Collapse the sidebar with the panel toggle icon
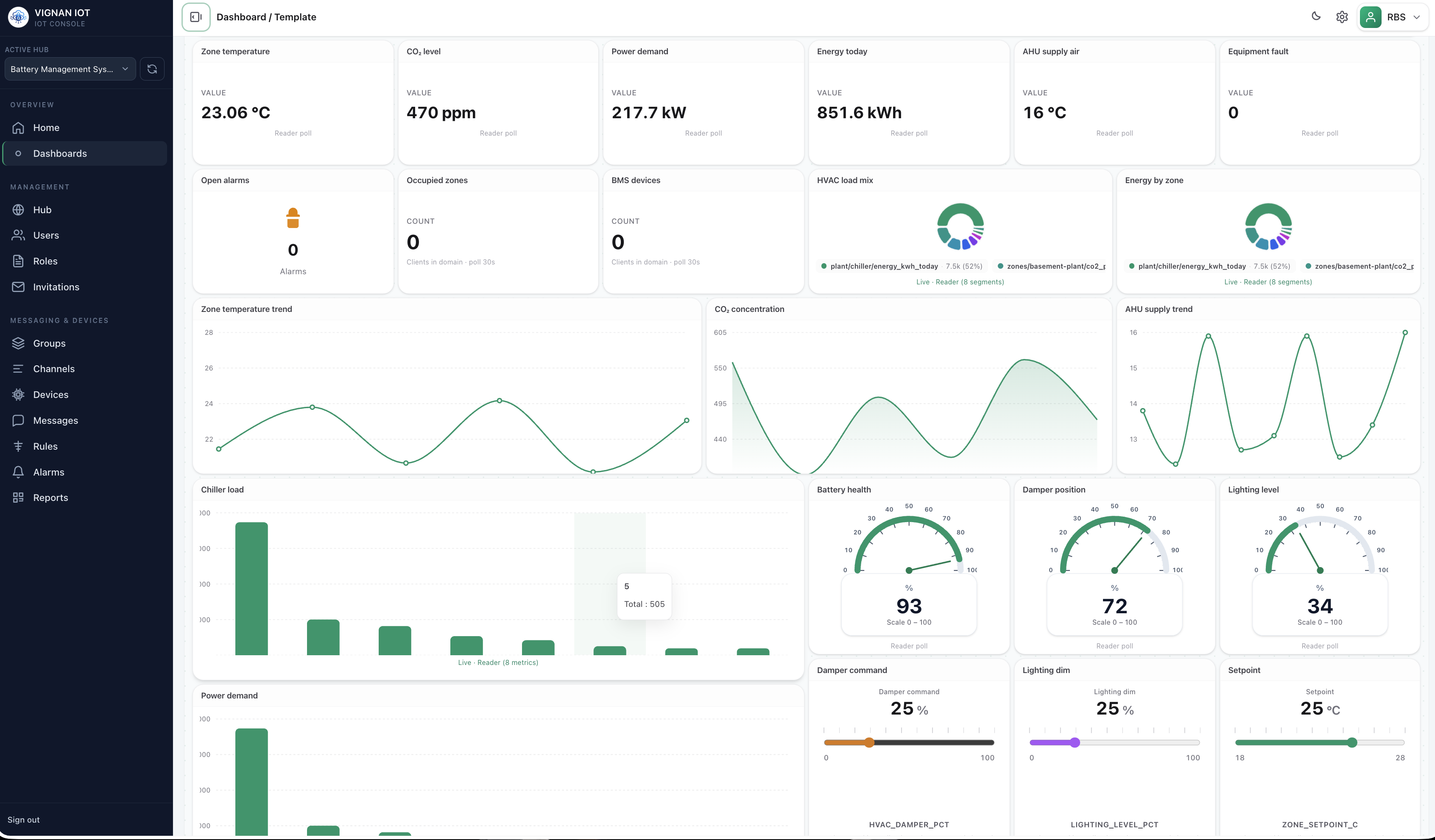 [196, 17]
